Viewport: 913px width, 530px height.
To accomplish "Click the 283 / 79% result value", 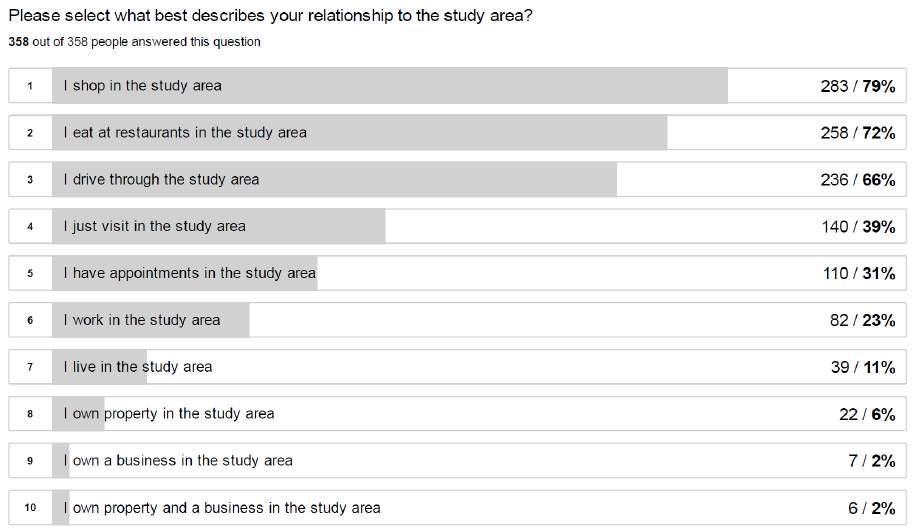I will pos(858,86).
